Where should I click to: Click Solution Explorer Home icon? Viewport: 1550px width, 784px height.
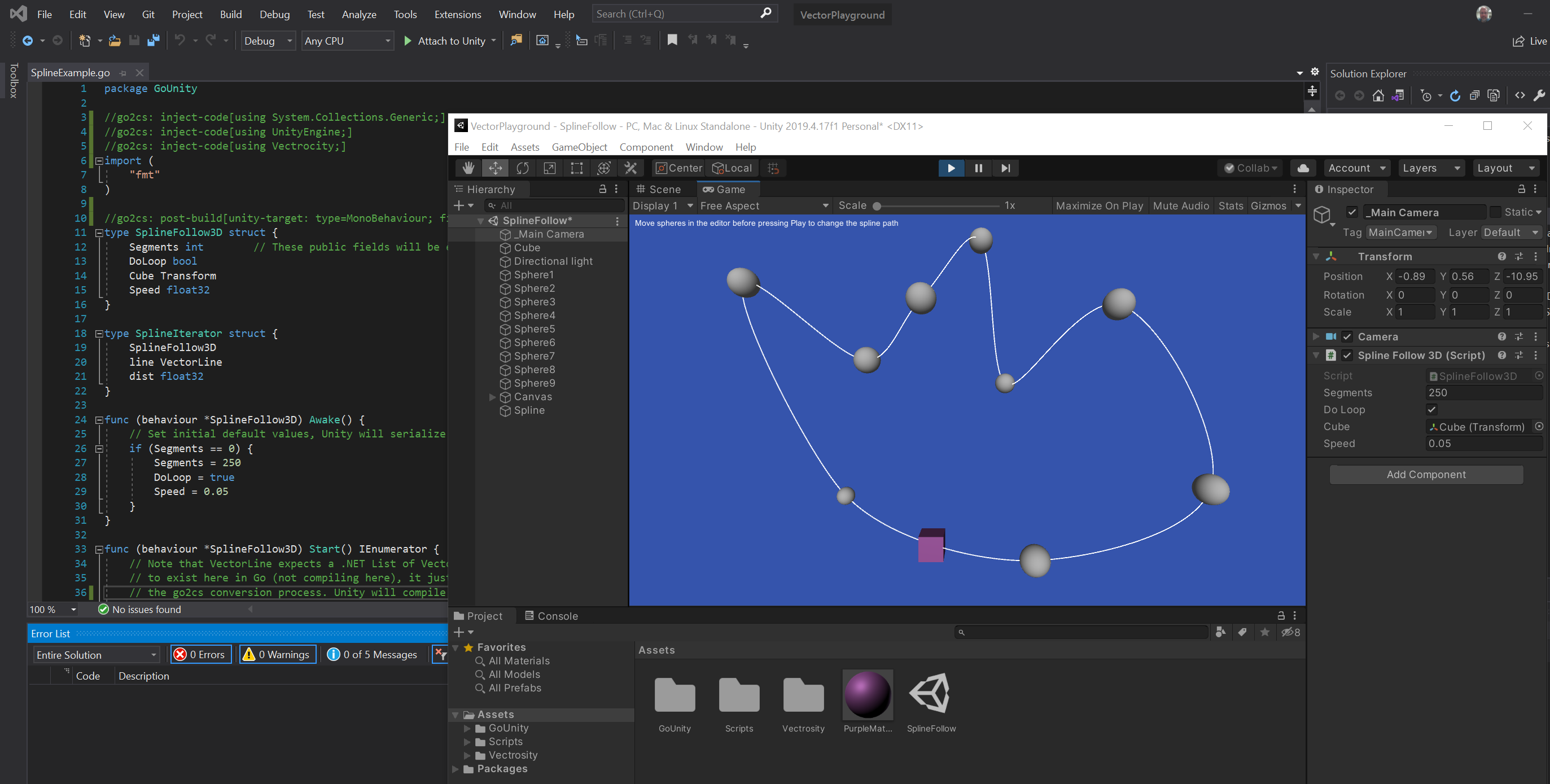pos(1378,95)
